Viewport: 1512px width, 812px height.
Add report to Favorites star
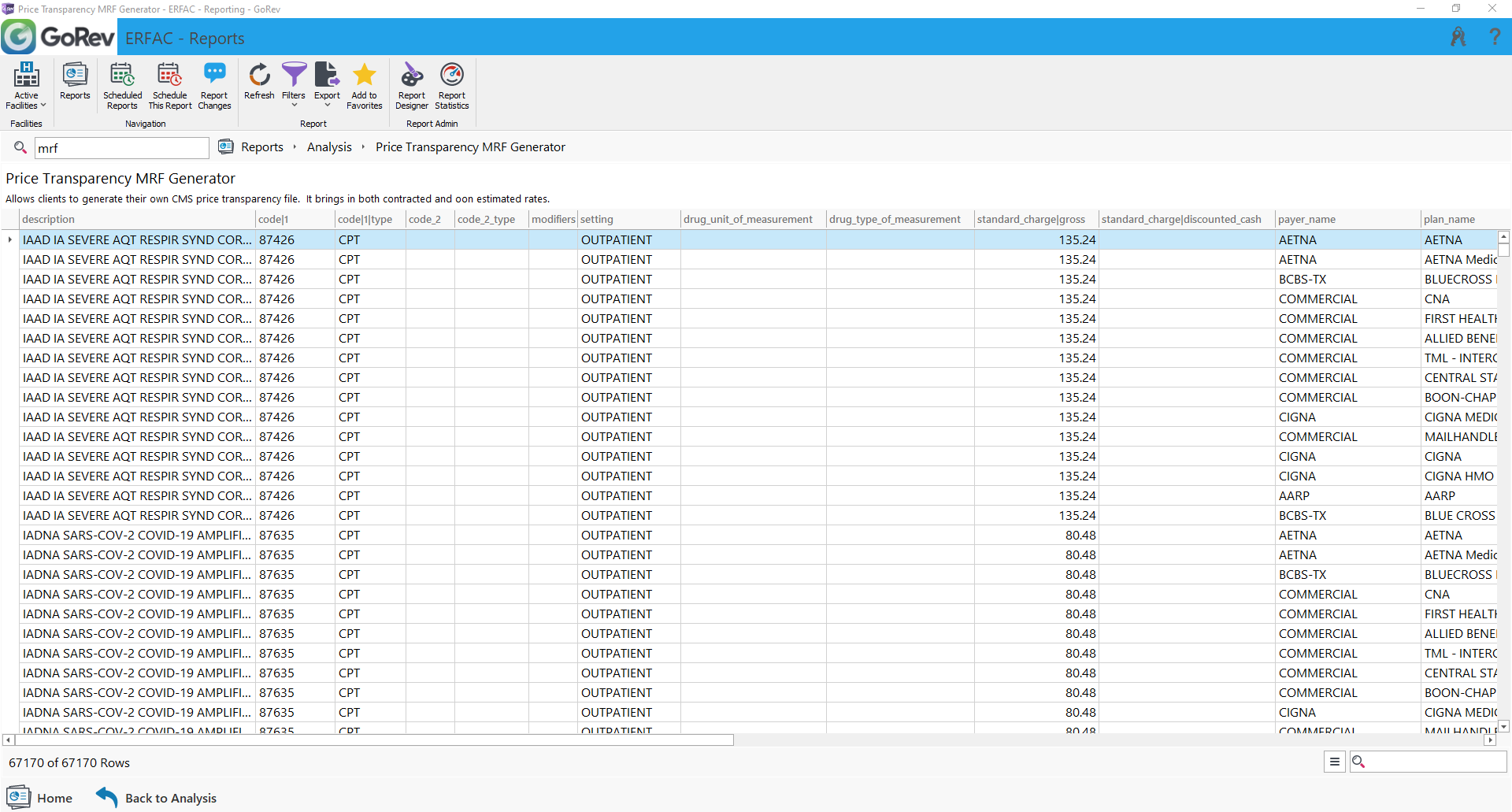(x=364, y=86)
